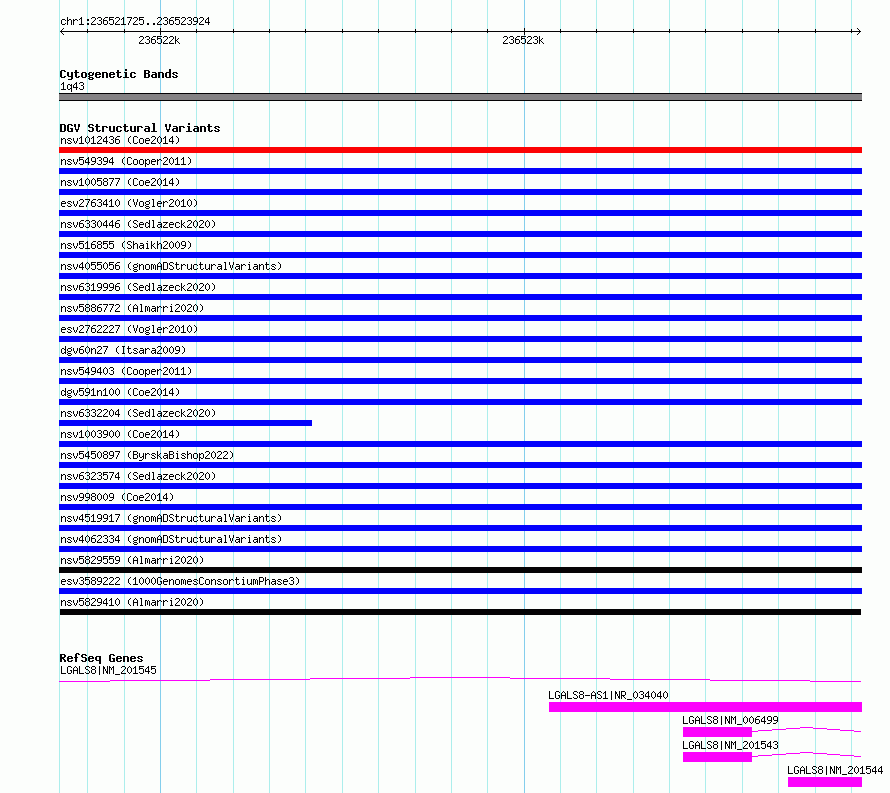This screenshot has height=793, width=890.
Task: Click the nsv1005877 (Coe2014) label
Action: tap(120, 182)
